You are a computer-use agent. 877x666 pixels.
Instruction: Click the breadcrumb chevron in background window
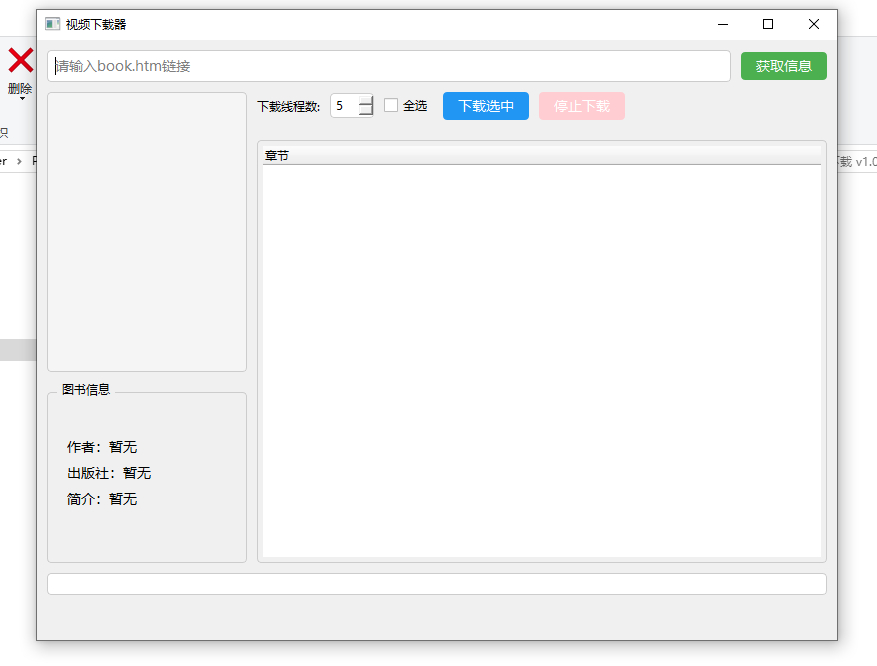(x=19, y=162)
